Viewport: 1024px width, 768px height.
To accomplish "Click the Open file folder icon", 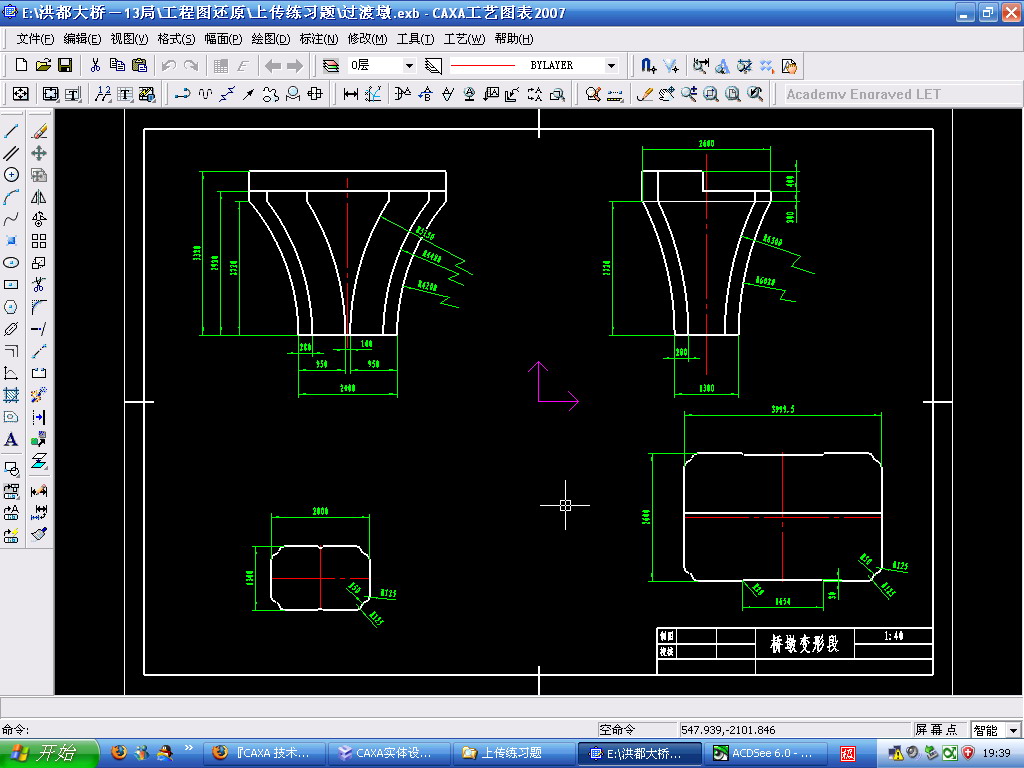I will point(43,65).
